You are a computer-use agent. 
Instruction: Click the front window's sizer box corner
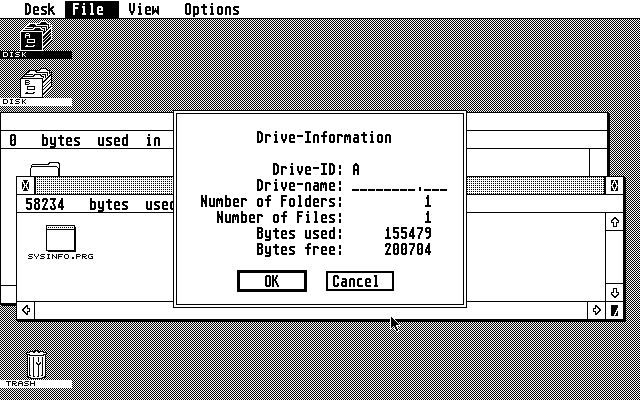(615, 311)
